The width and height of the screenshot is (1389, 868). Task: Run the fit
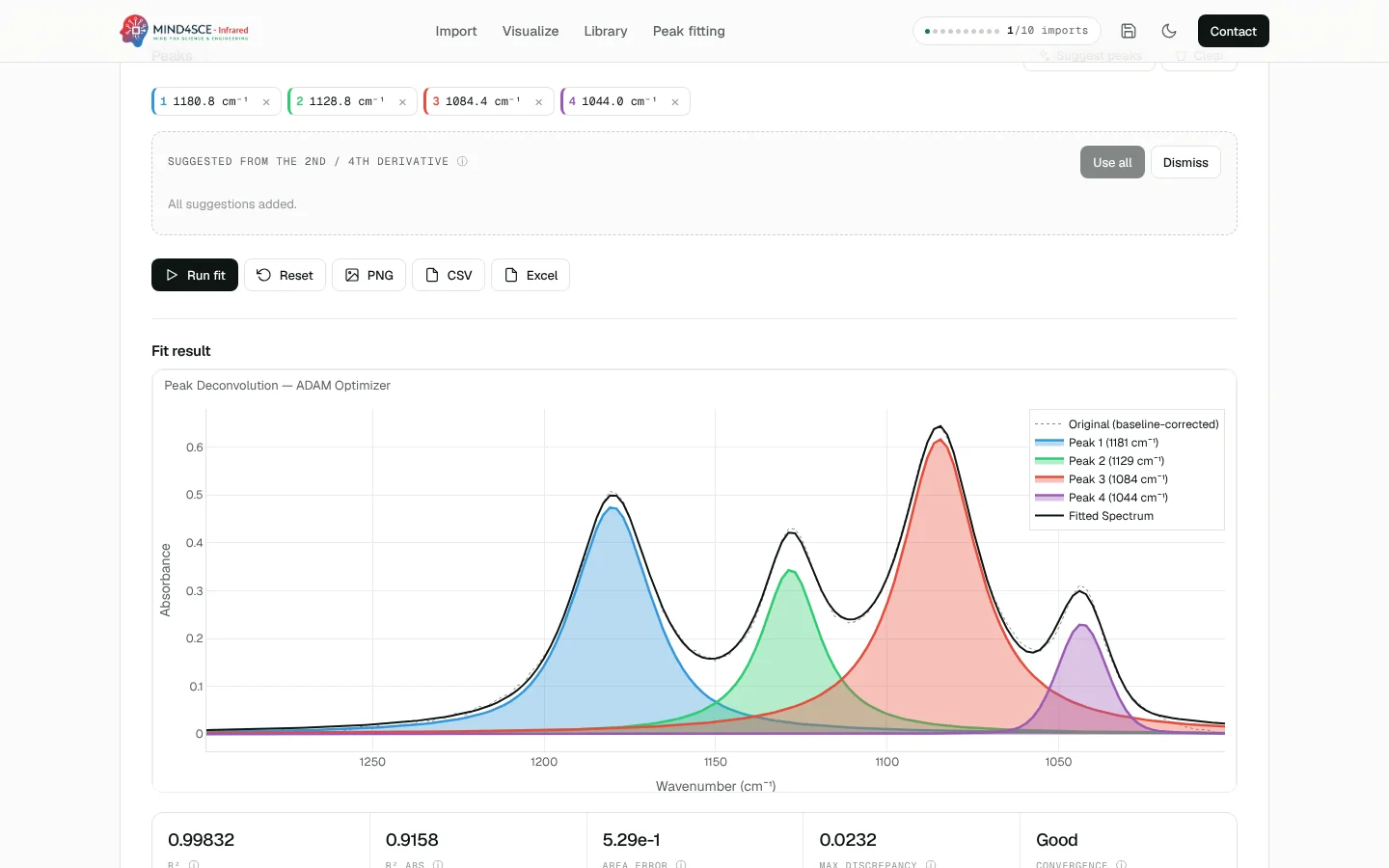coord(195,275)
